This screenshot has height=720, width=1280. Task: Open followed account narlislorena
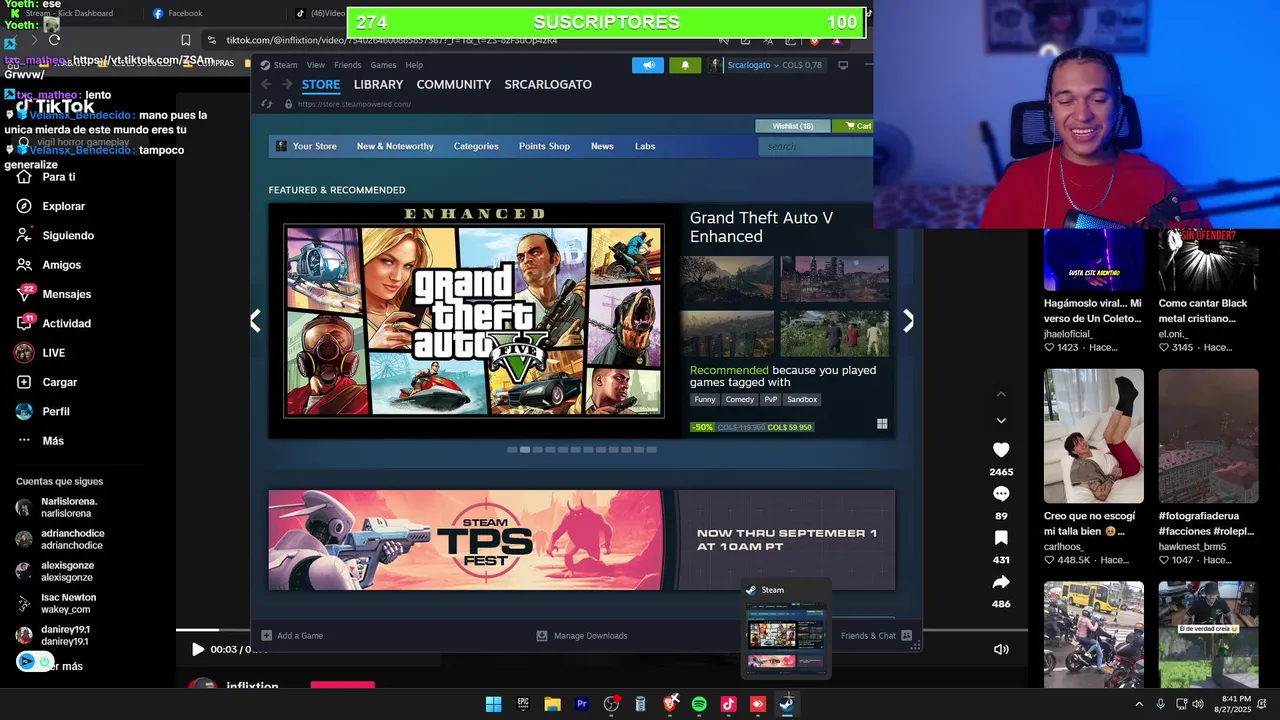point(57,507)
